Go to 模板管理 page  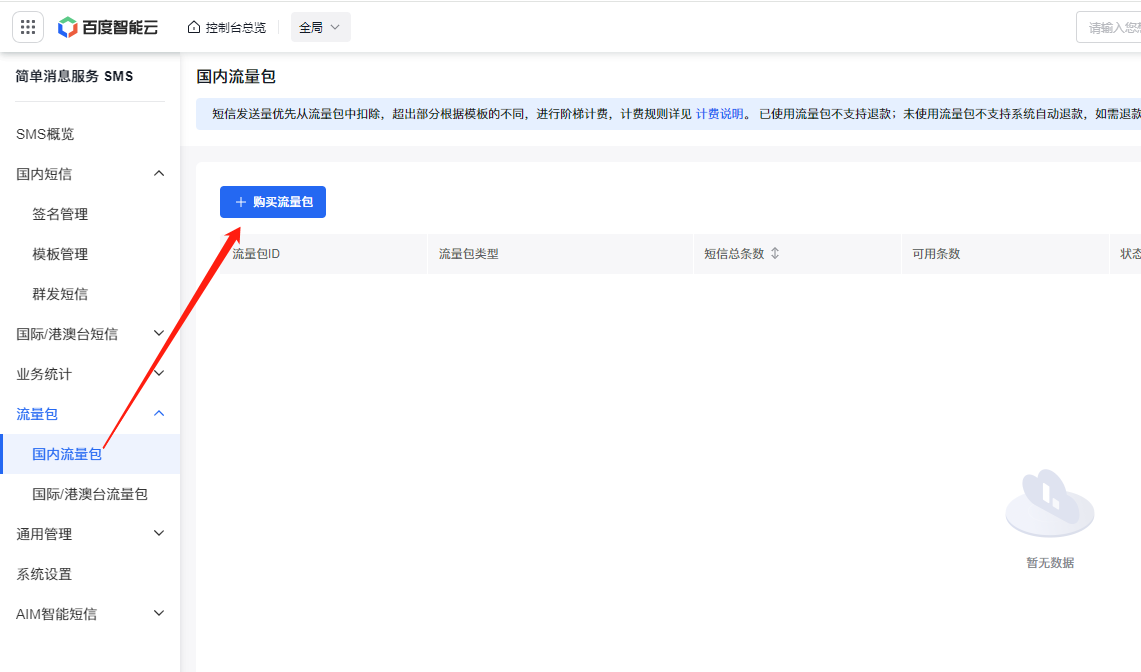pyautogui.click(x=60, y=254)
